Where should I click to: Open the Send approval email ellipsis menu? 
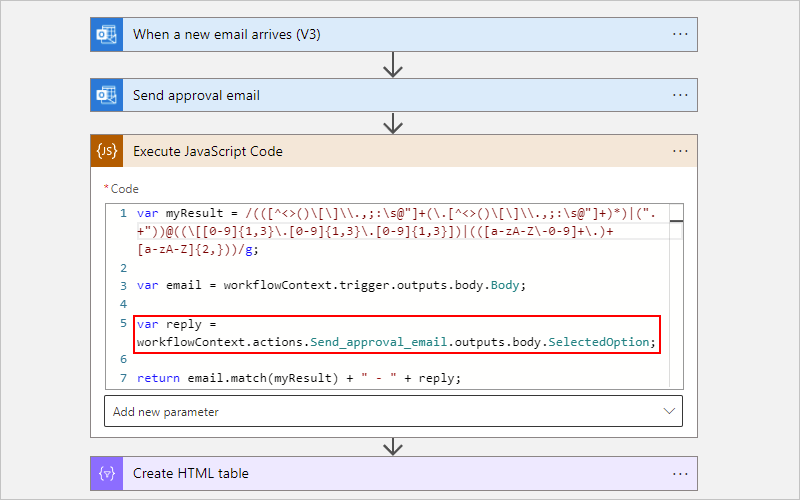tap(680, 95)
